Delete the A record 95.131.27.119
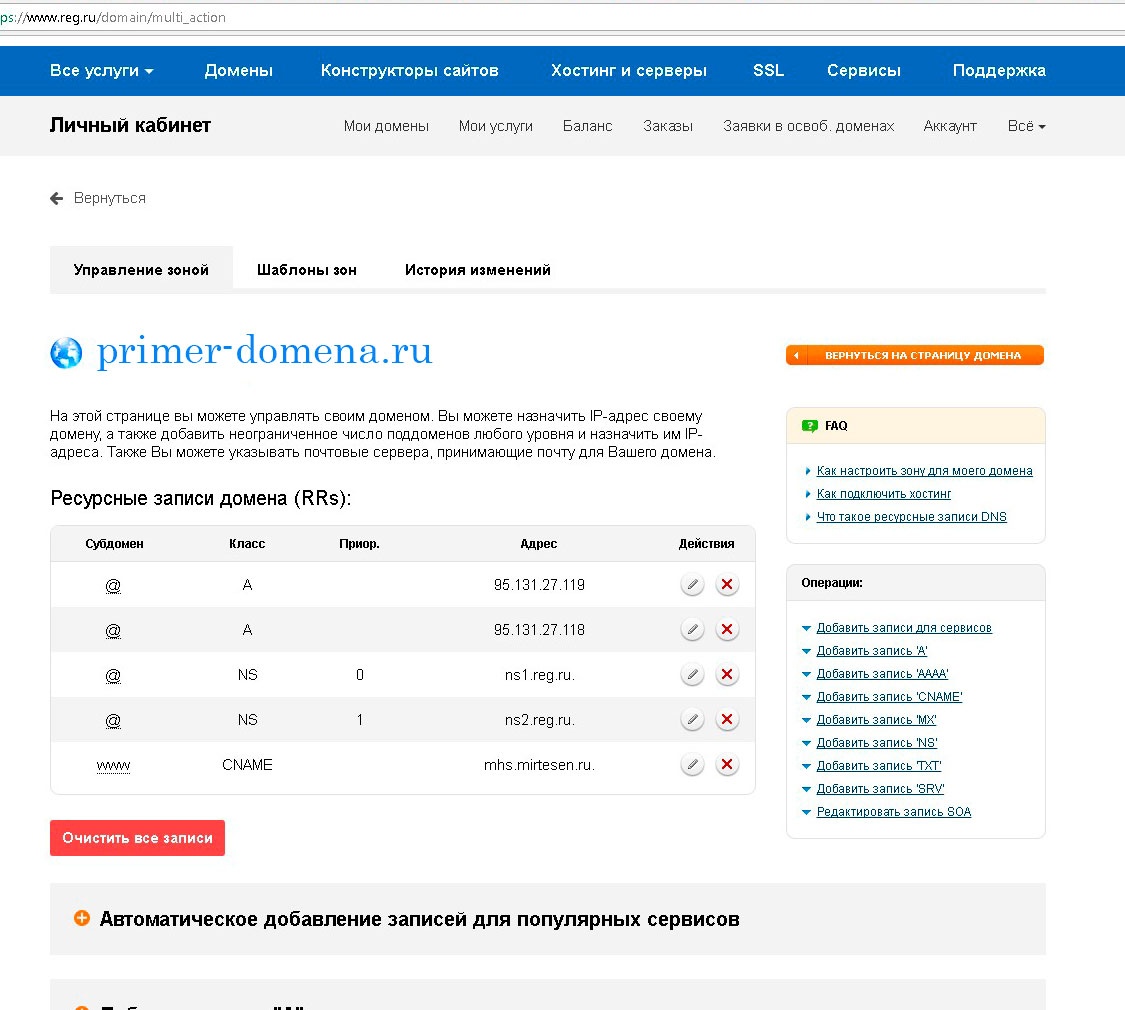Image resolution: width=1125 pixels, height=1010 pixels. click(727, 585)
